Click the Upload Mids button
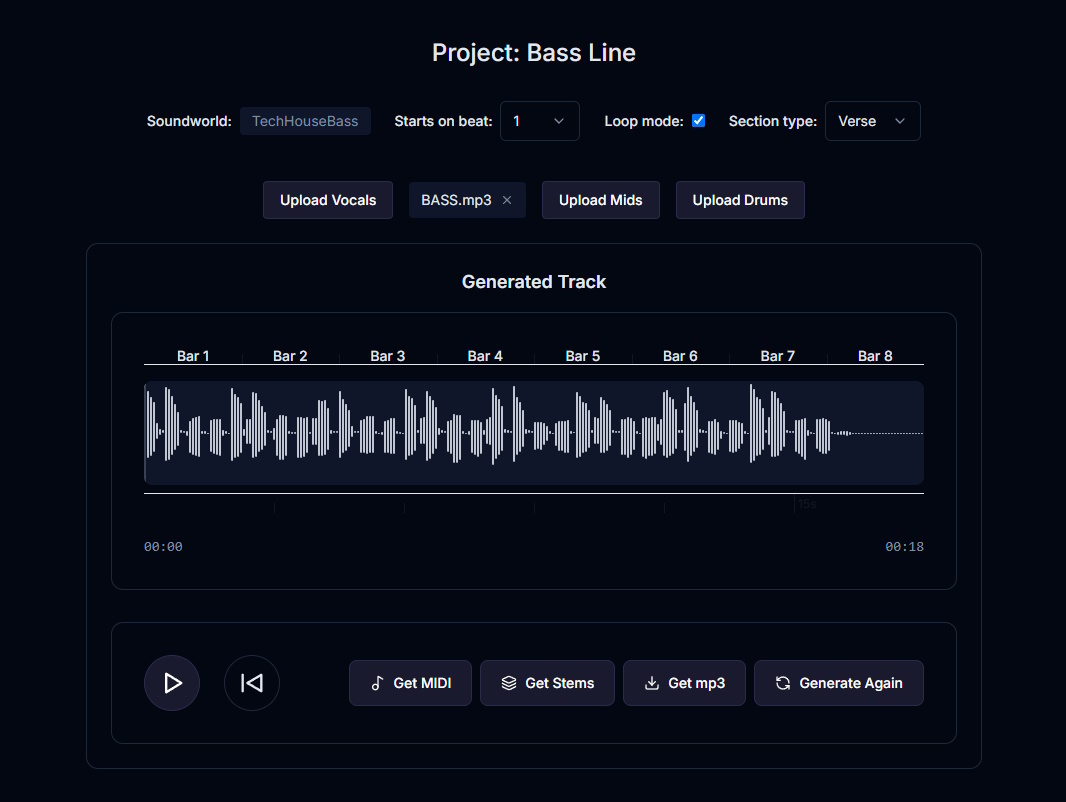1066x802 pixels. (x=600, y=199)
